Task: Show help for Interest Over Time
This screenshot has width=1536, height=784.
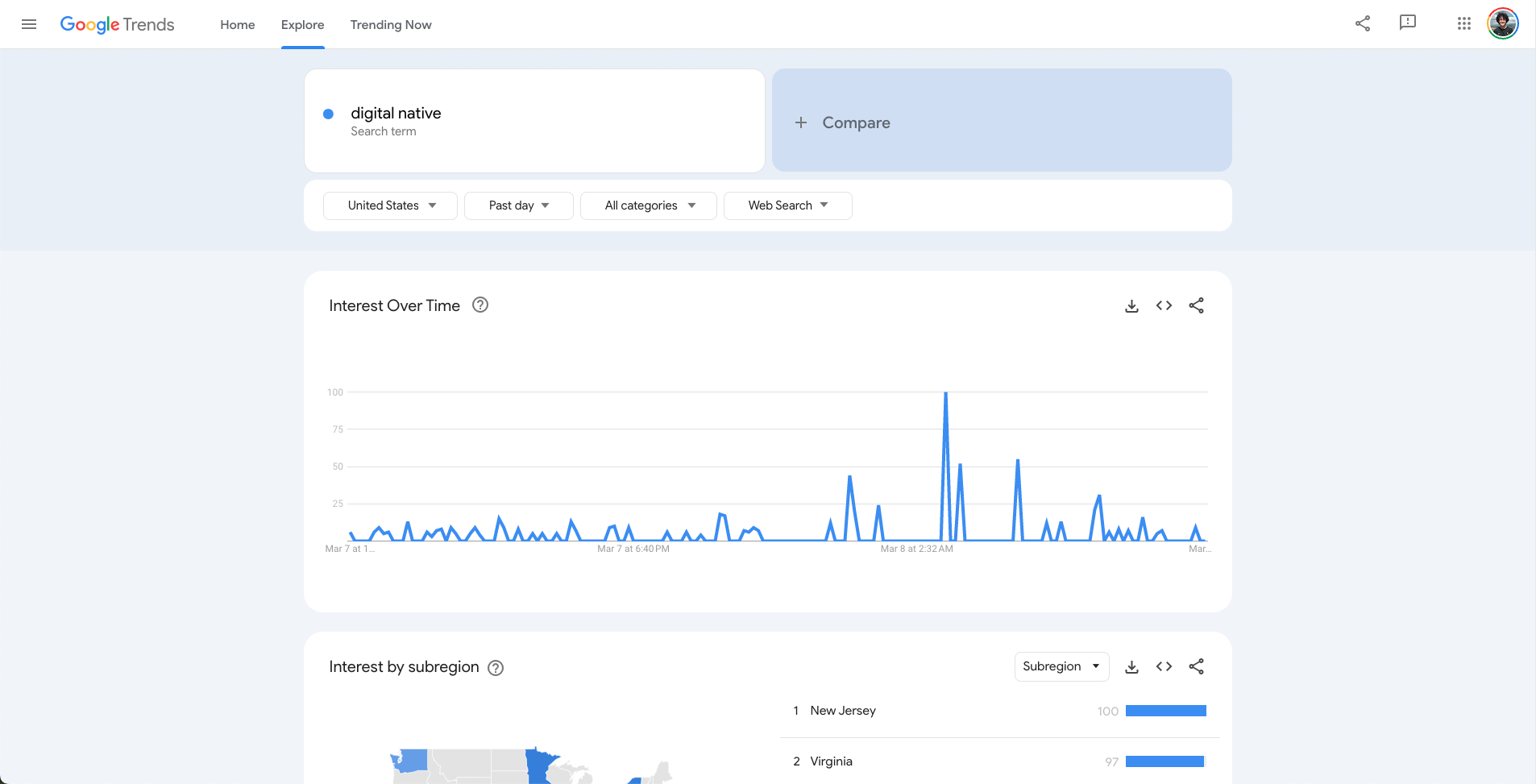Action: 480,305
